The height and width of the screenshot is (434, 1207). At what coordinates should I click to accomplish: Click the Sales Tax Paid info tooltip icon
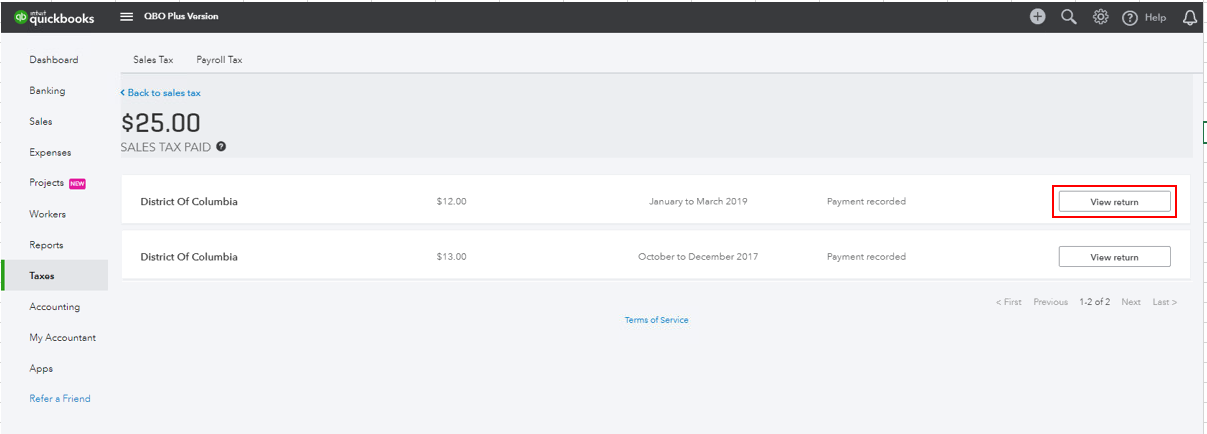[x=221, y=146]
